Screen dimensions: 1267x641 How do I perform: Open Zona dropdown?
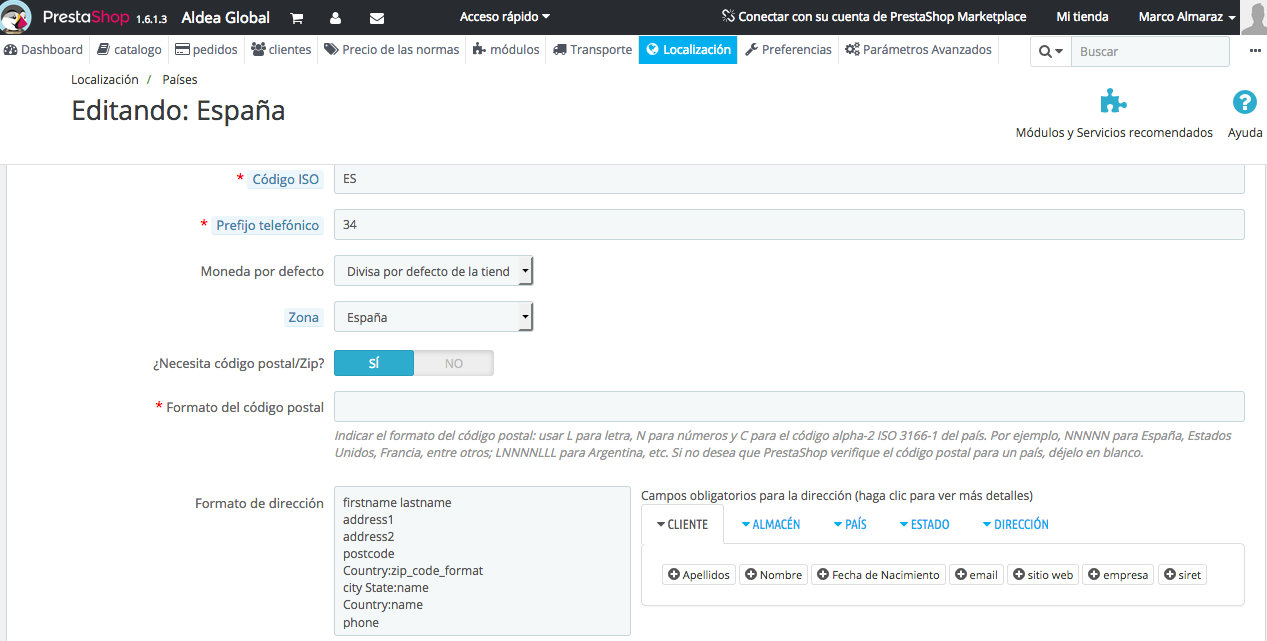pyautogui.click(x=433, y=317)
